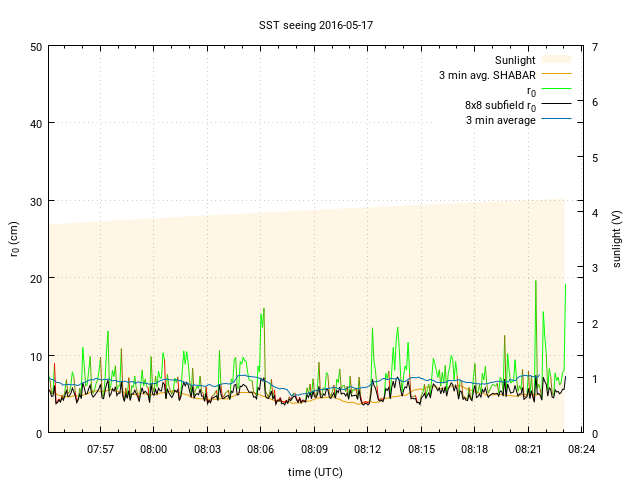The image size is (640, 480).
Task: Select the "8x8 subfield r0" legend entry text
Action: pyautogui.click(x=500, y=105)
